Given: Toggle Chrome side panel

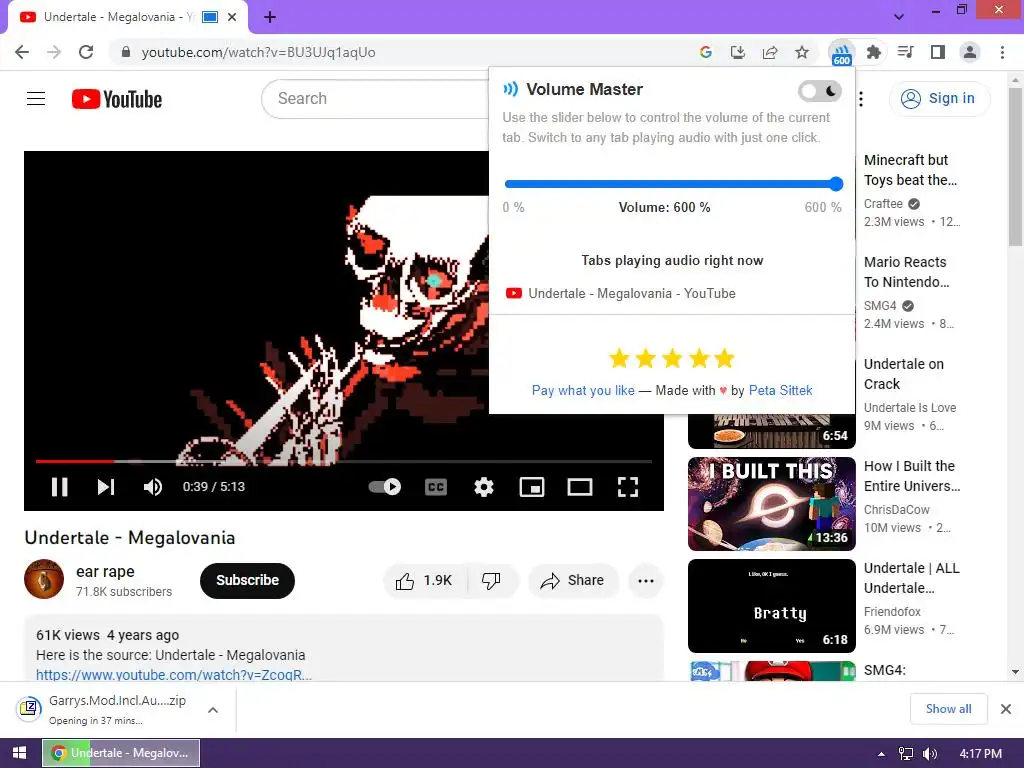Looking at the screenshot, I should coord(938,52).
